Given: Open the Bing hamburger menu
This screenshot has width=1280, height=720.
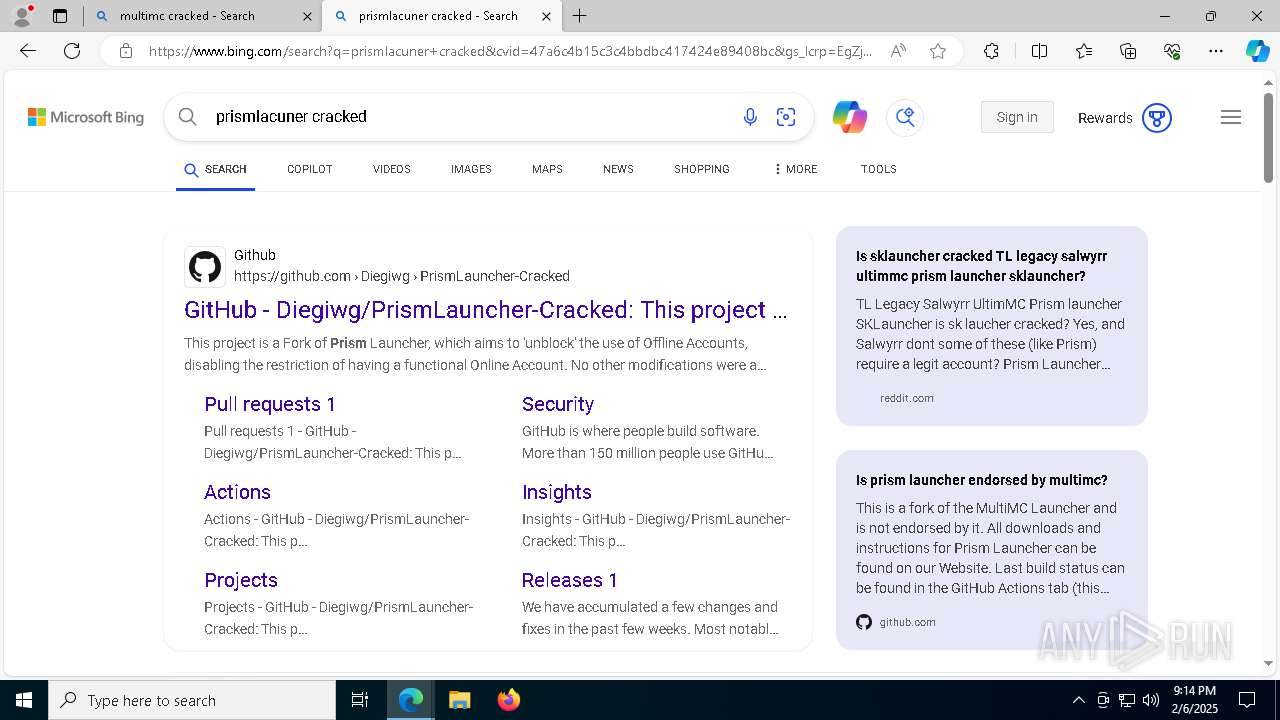Looking at the screenshot, I should pos(1231,117).
